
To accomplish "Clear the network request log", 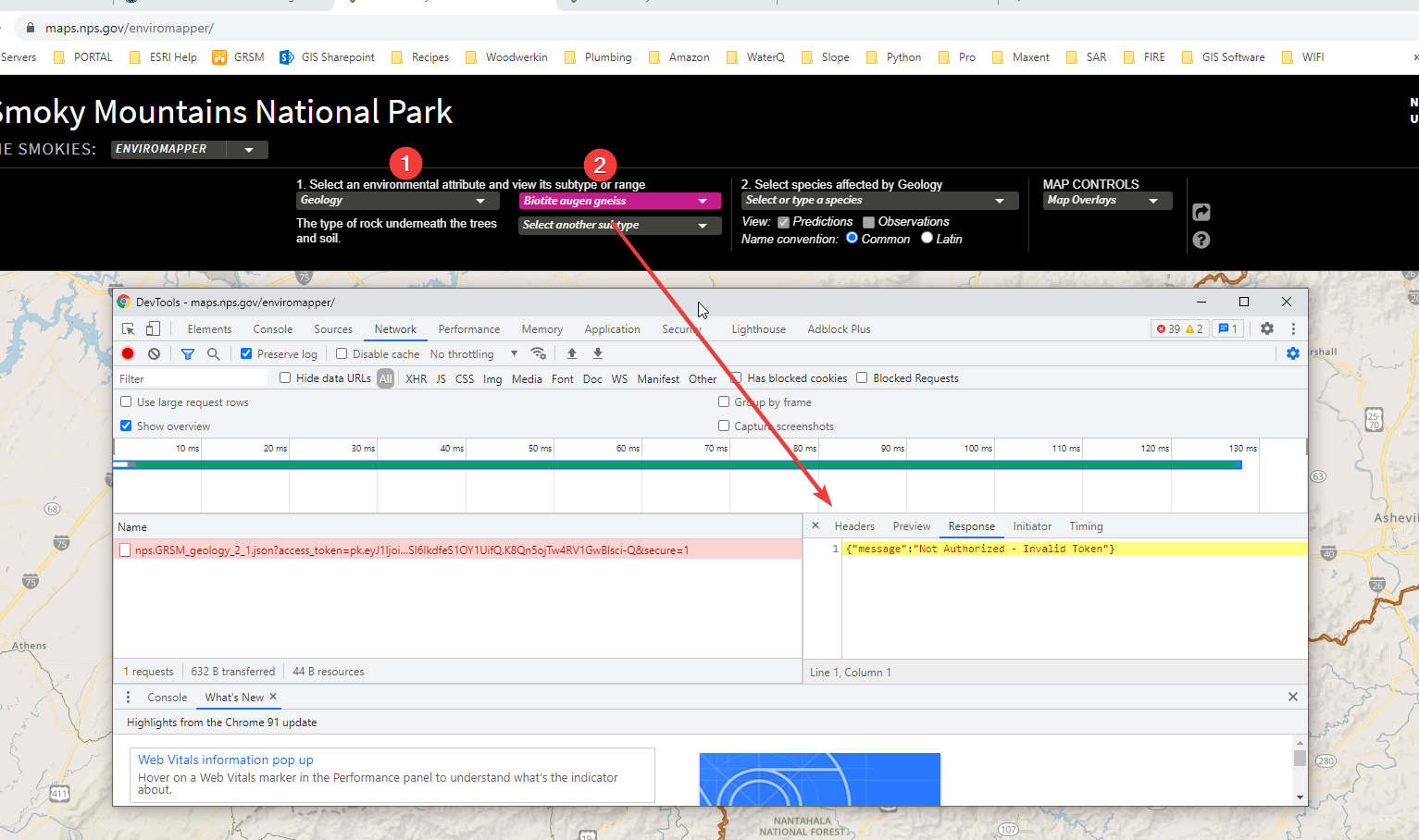I will (x=154, y=353).
